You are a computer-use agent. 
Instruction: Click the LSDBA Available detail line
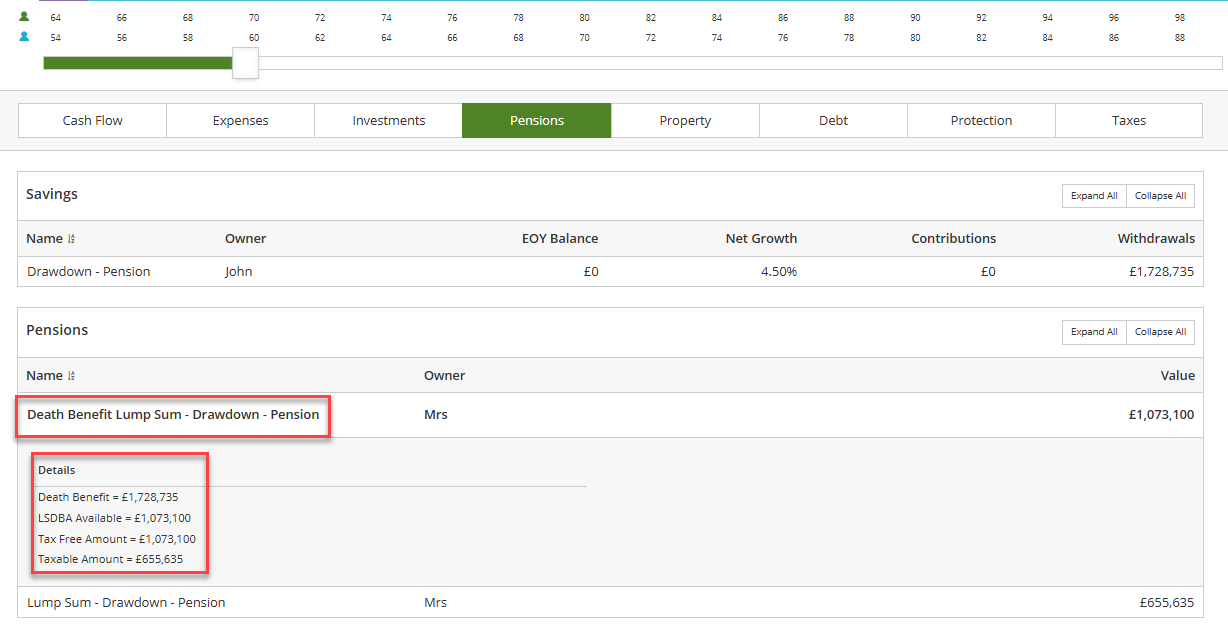pos(114,518)
